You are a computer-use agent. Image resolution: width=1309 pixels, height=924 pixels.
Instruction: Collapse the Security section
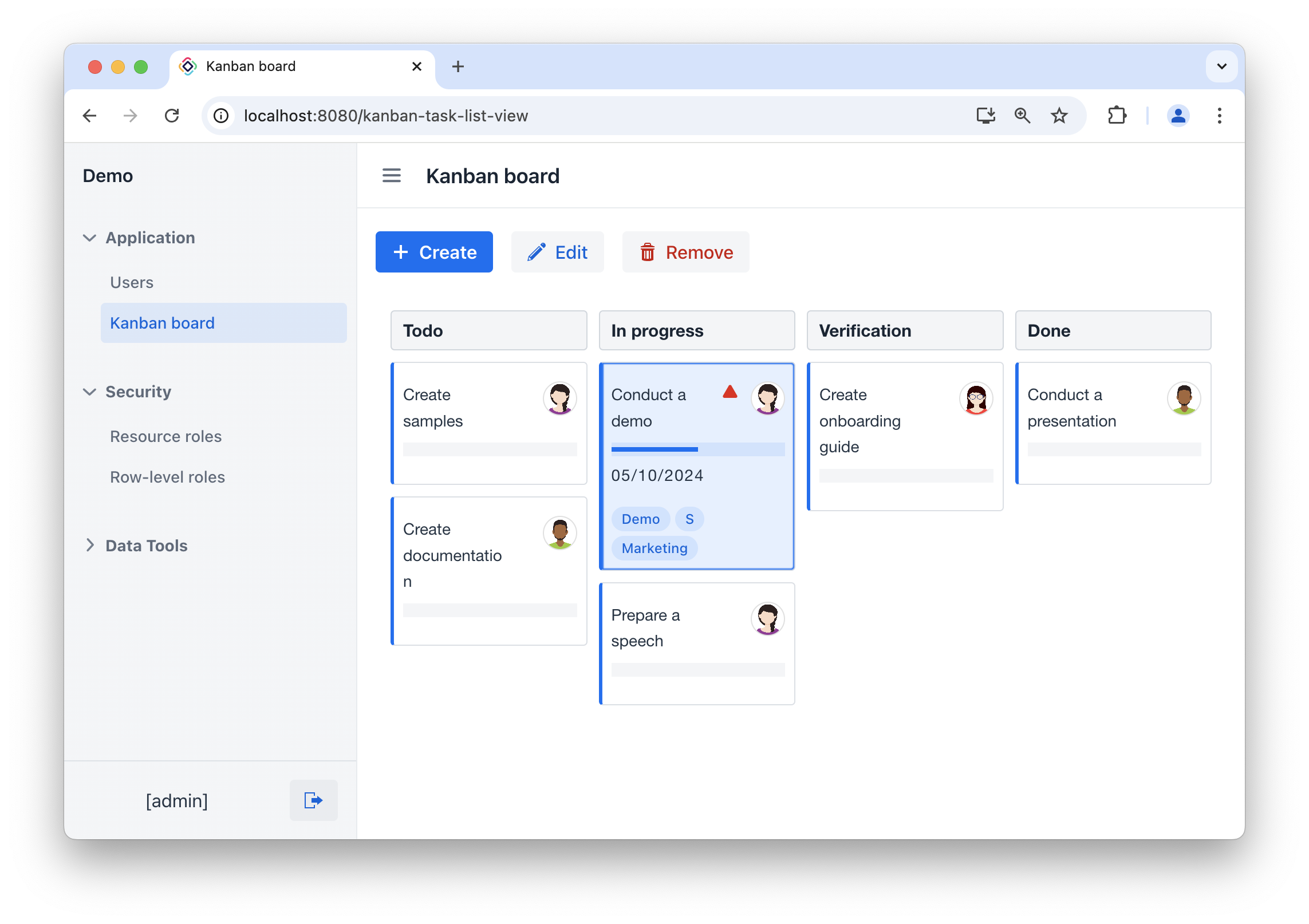[x=90, y=392]
